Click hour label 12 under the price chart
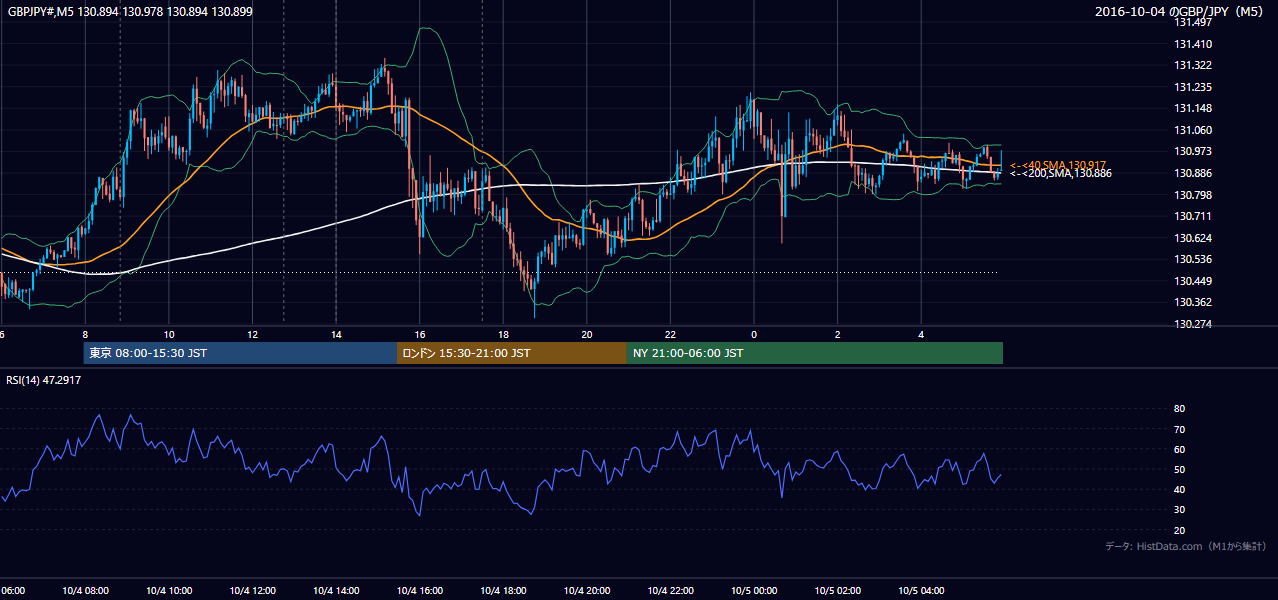The width and height of the screenshot is (1278, 600). tap(253, 334)
